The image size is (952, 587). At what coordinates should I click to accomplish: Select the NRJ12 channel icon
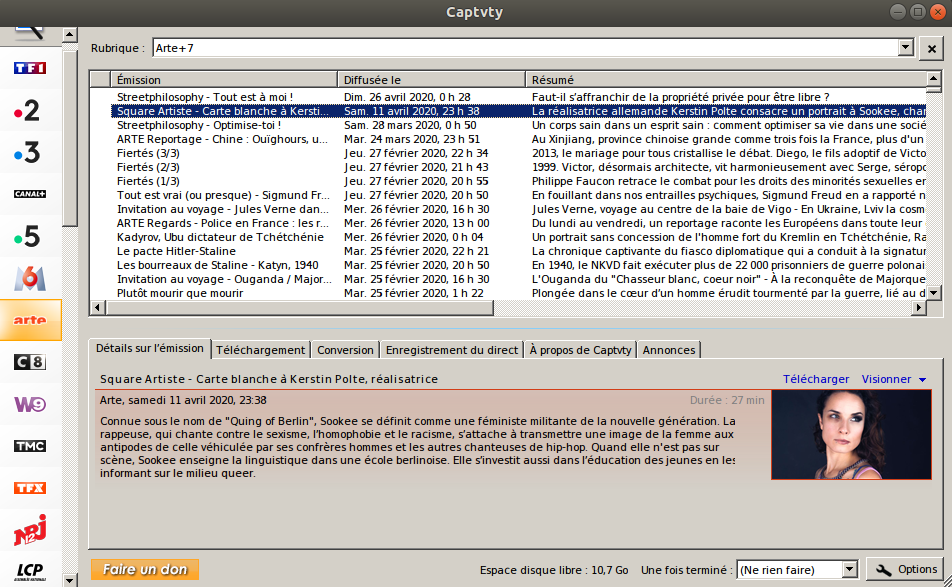pyautogui.click(x=30, y=530)
